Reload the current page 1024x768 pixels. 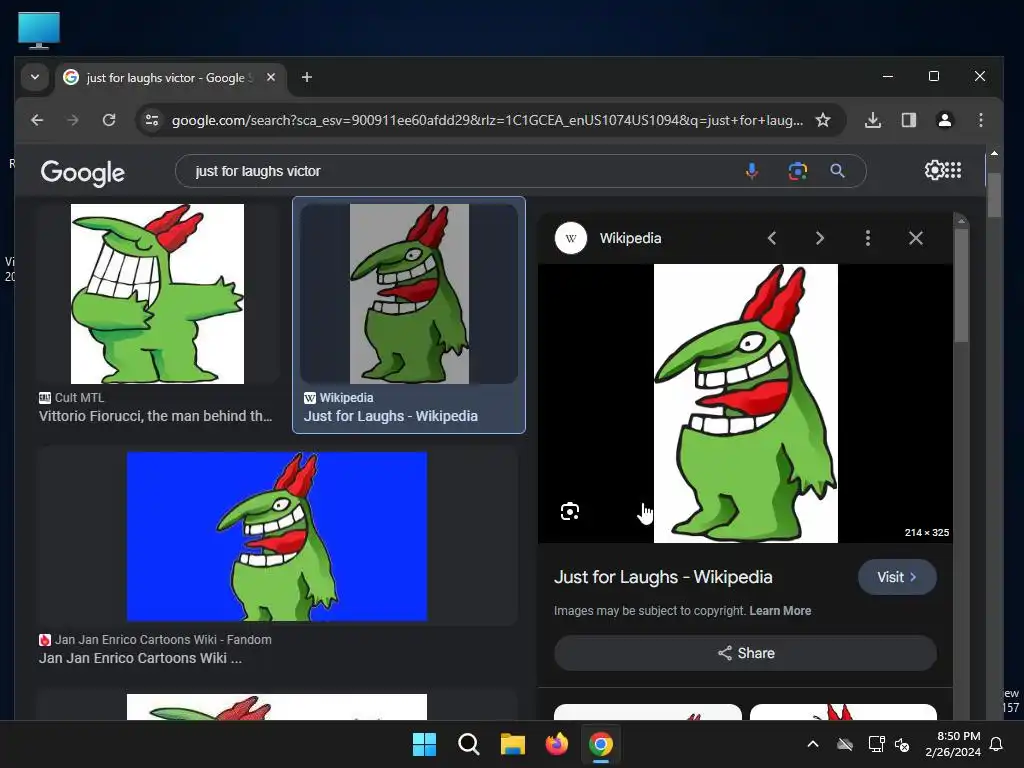(x=109, y=120)
